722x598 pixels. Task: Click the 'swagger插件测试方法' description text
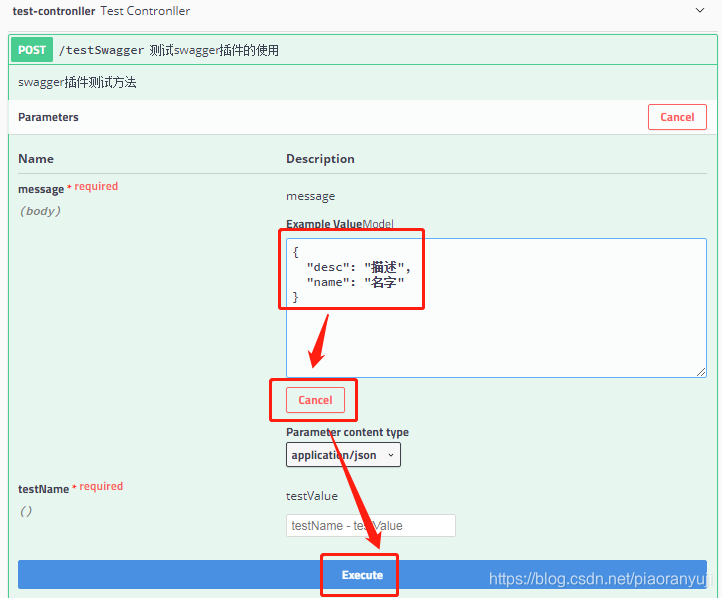77,82
